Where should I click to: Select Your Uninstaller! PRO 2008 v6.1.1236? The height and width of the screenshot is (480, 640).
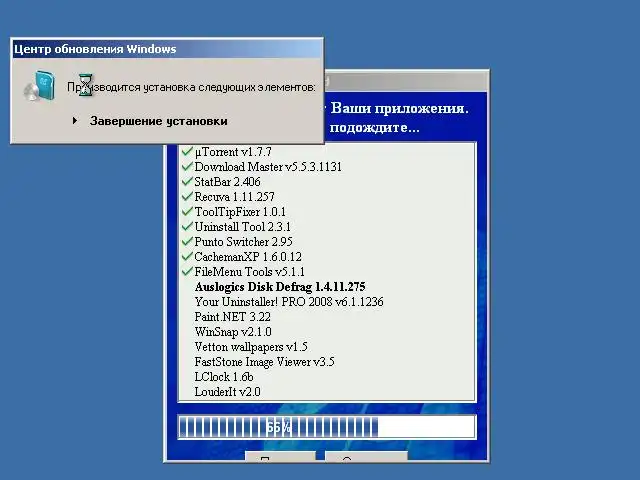pyautogui.click(x=289, y=302)
